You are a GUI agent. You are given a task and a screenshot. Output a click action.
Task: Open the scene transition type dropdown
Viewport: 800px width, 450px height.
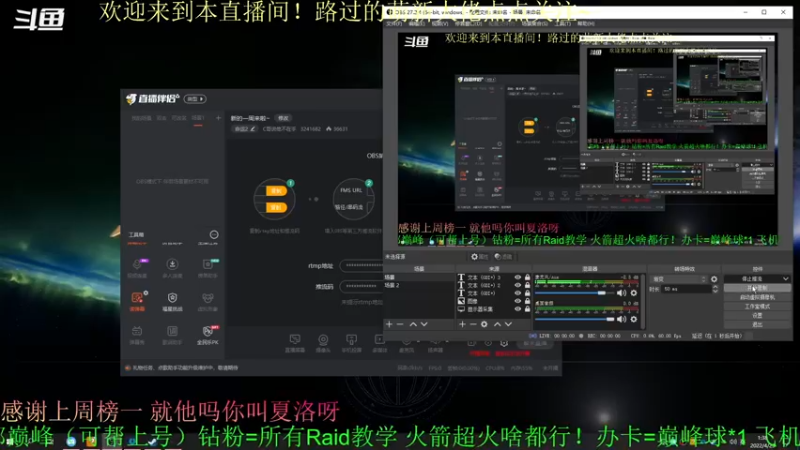coord(679,279)
